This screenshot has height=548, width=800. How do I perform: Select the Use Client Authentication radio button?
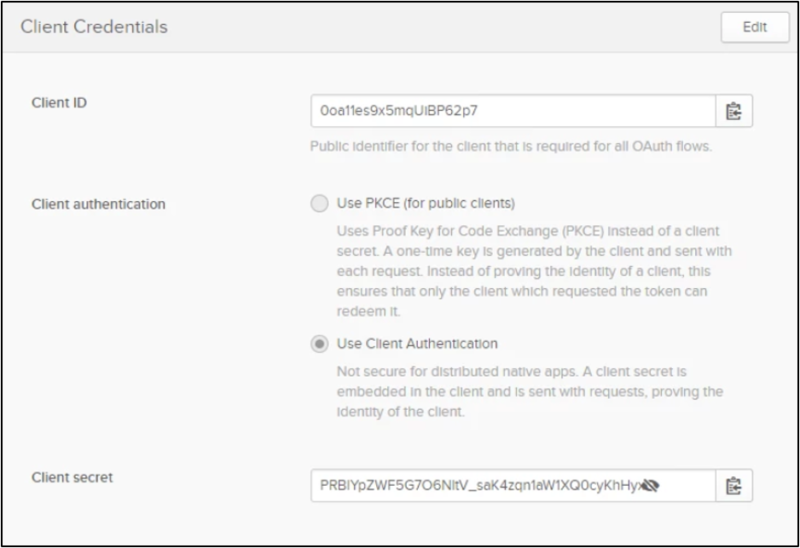click(319, 344)
